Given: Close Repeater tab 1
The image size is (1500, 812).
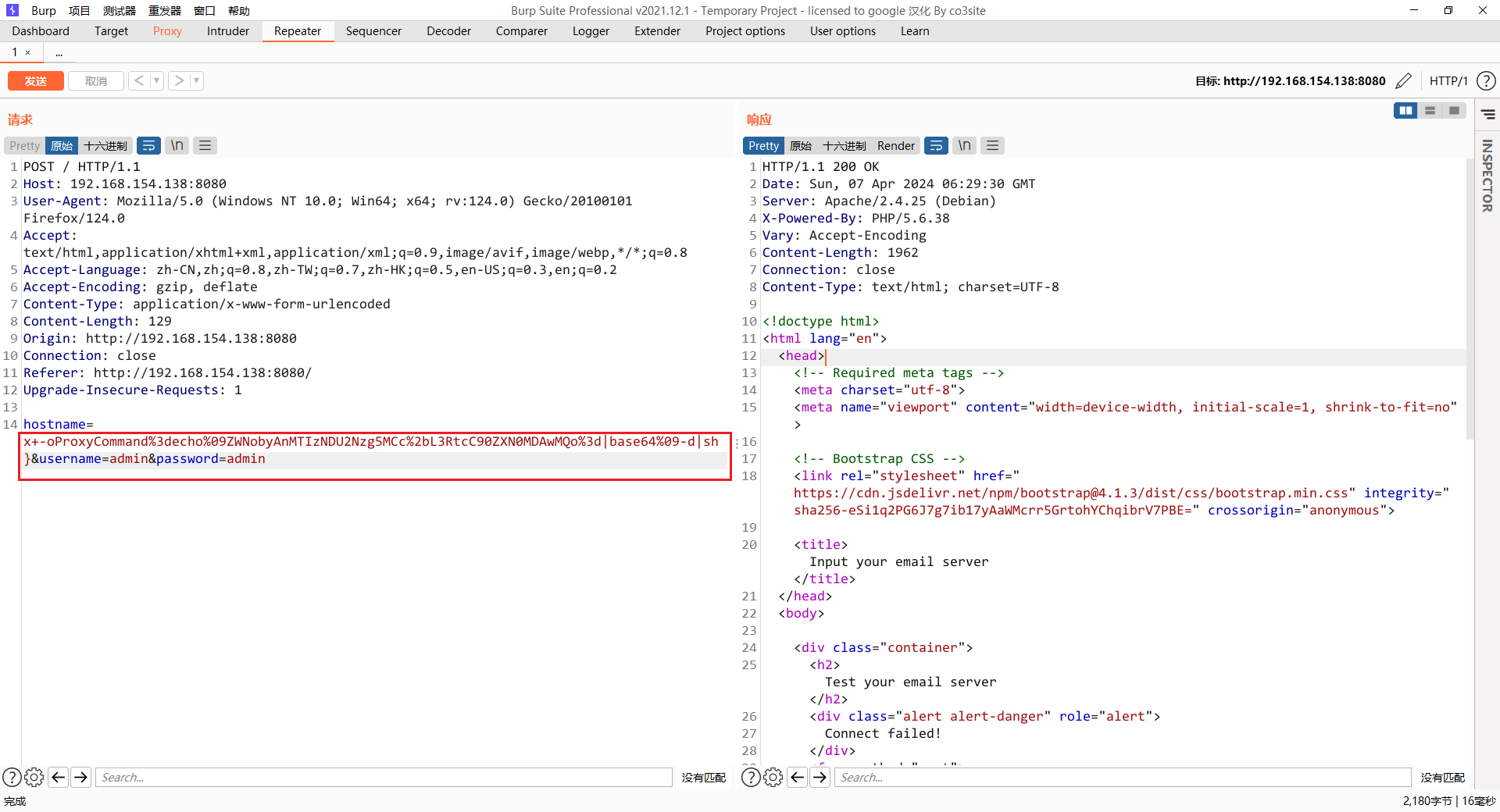Looking at the screenshot, I should click(x=28, y=53).
